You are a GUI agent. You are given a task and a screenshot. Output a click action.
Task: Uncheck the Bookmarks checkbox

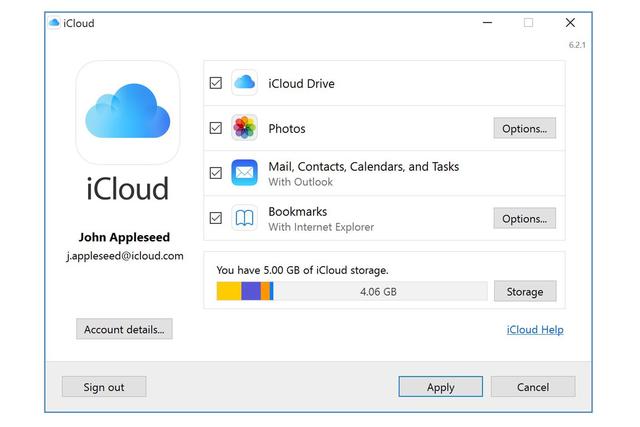tap(216, 218)
